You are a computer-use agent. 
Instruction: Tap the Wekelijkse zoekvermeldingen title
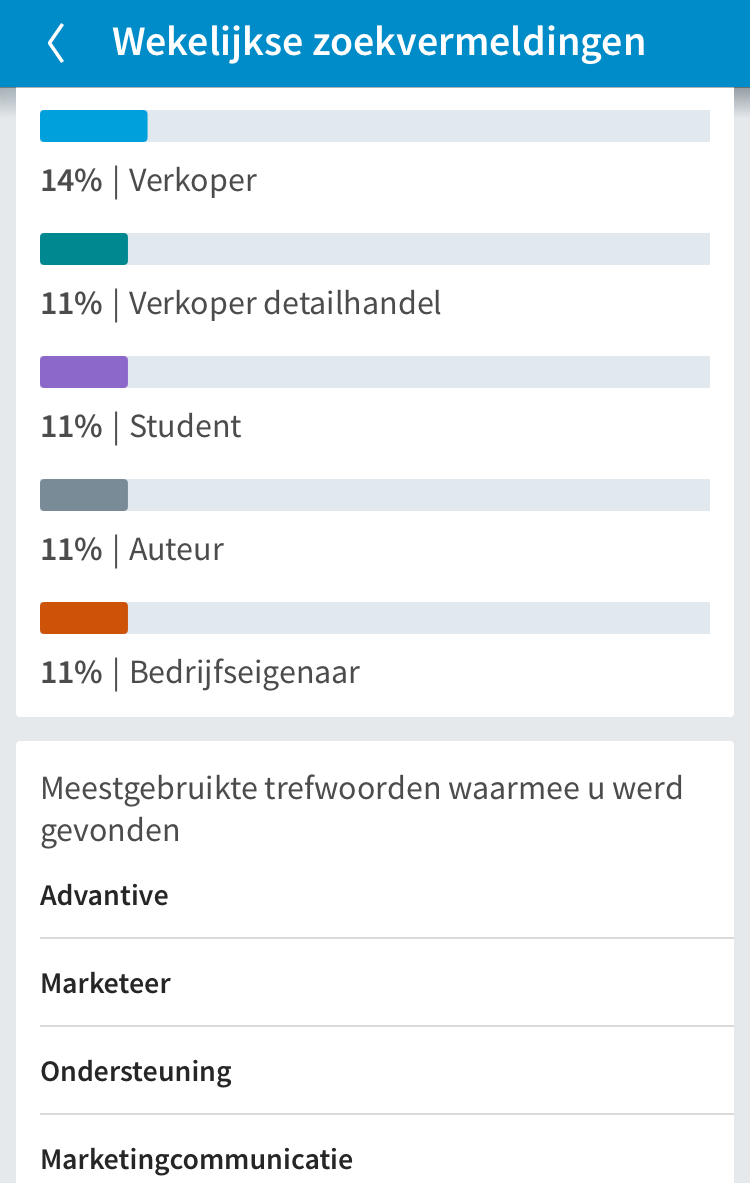(379, 41)
